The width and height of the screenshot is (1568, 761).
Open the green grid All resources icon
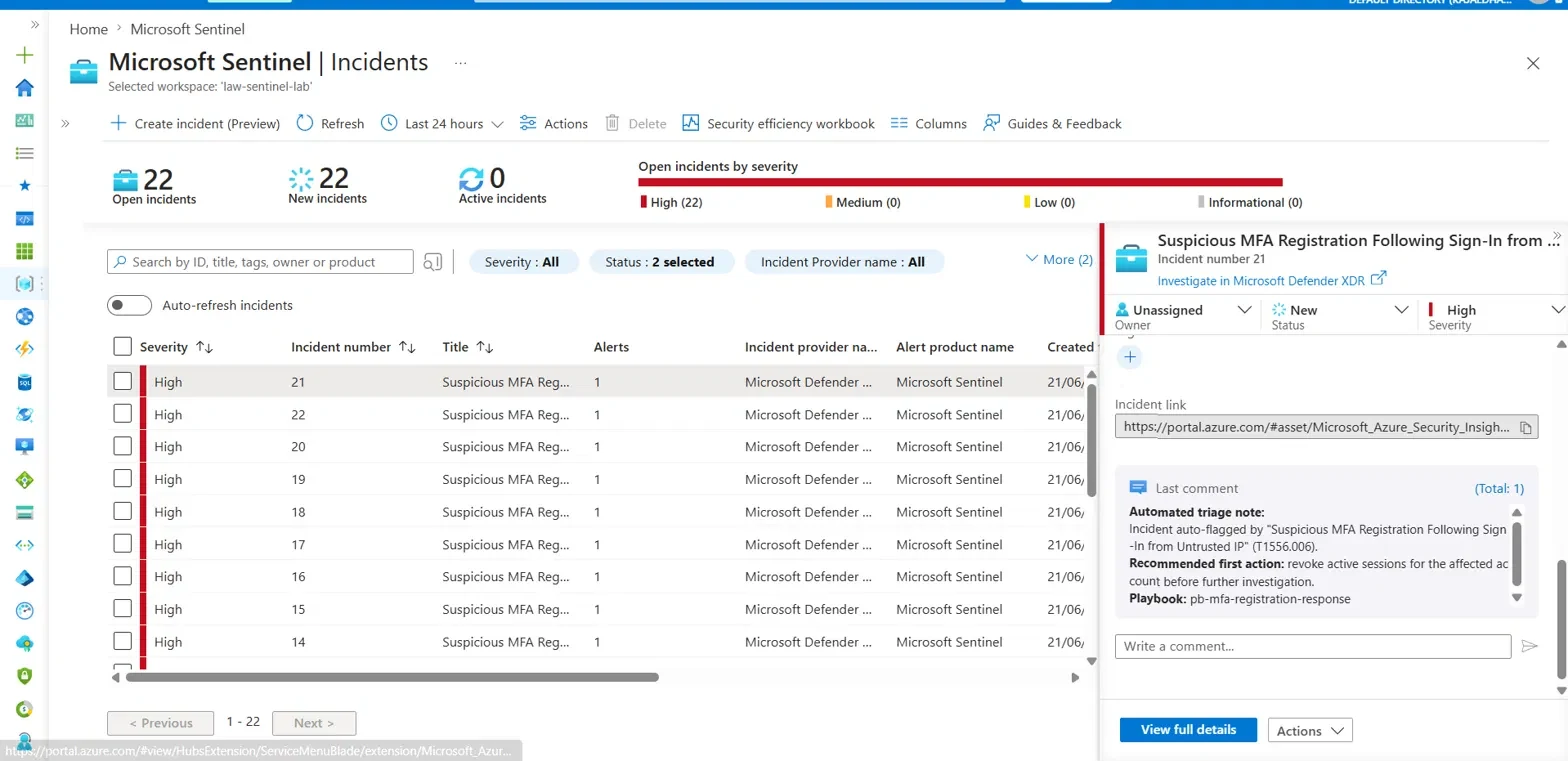[25, 251]
